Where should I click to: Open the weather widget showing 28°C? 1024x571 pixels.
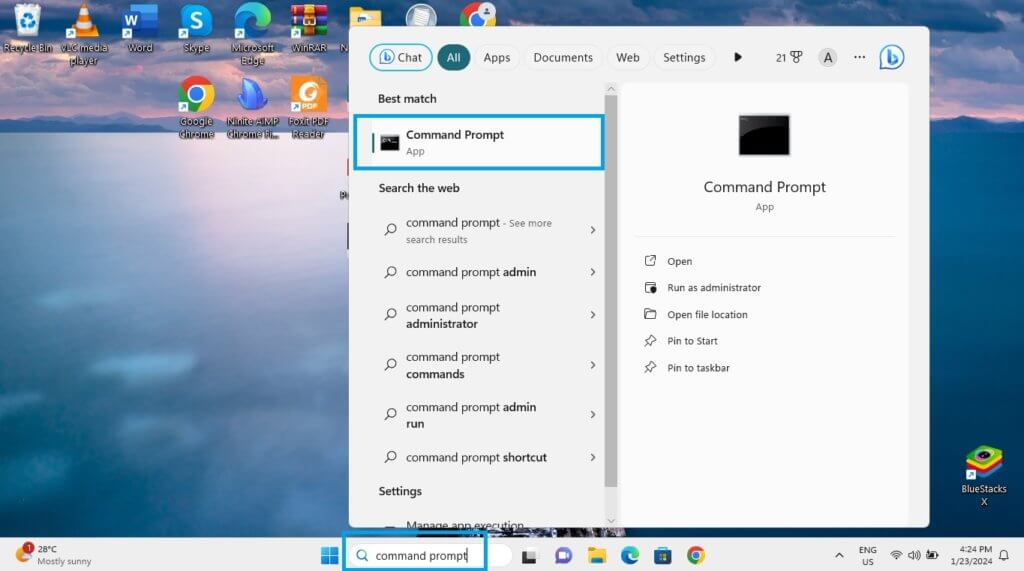coord(54,555)
